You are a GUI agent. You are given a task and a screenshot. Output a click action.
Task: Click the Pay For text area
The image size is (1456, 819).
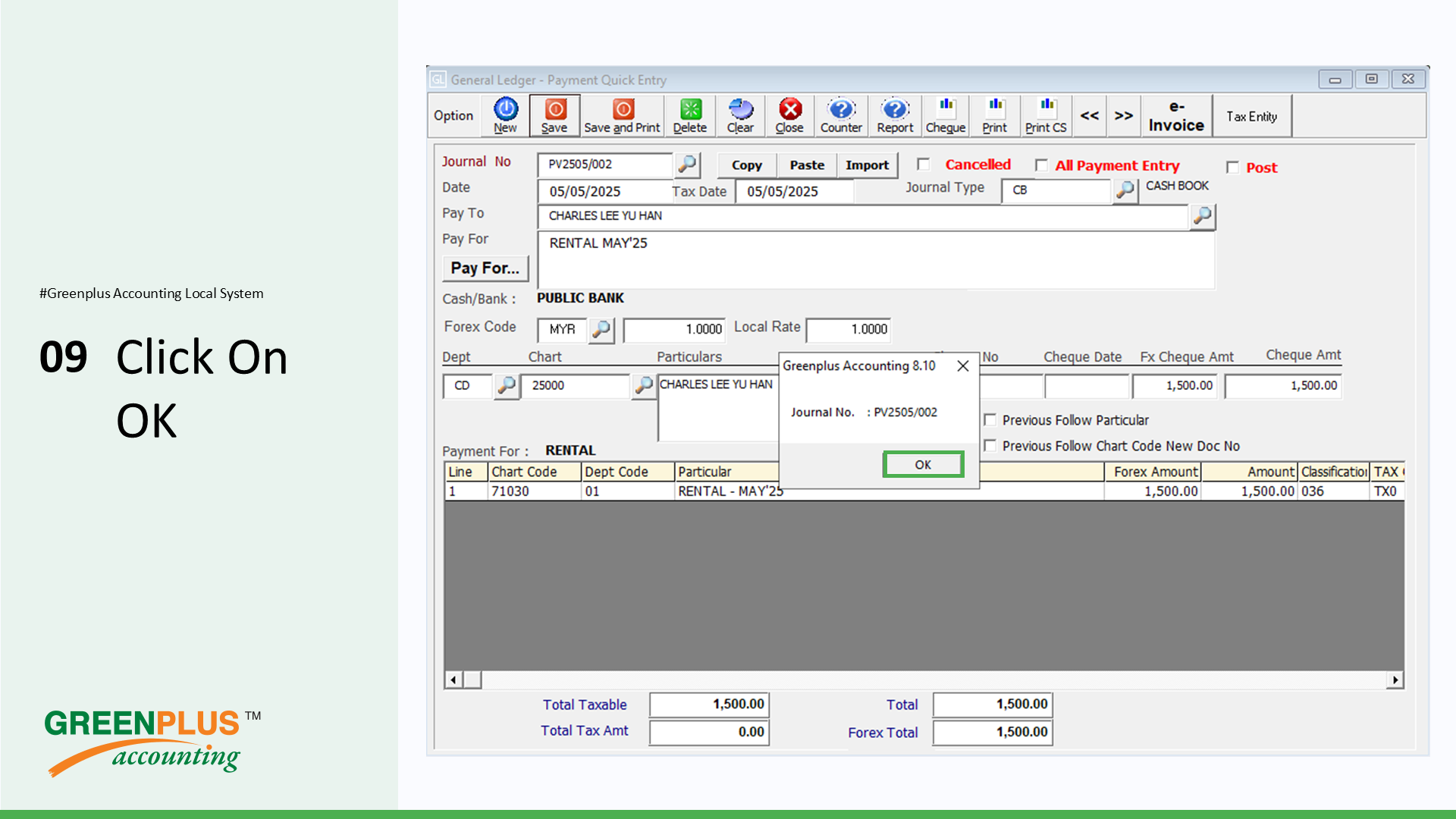876,260
